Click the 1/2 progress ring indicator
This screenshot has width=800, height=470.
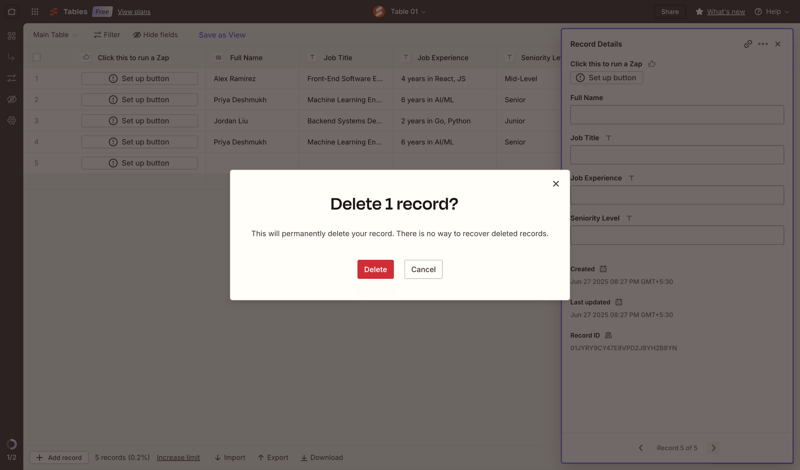(x=11, y=444)
